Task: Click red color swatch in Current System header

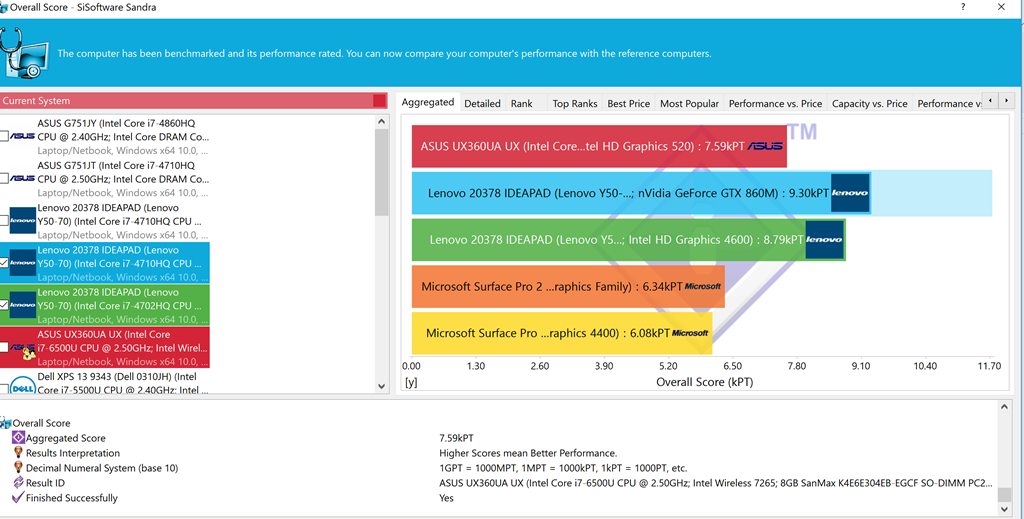Action: tap(379, 100)
